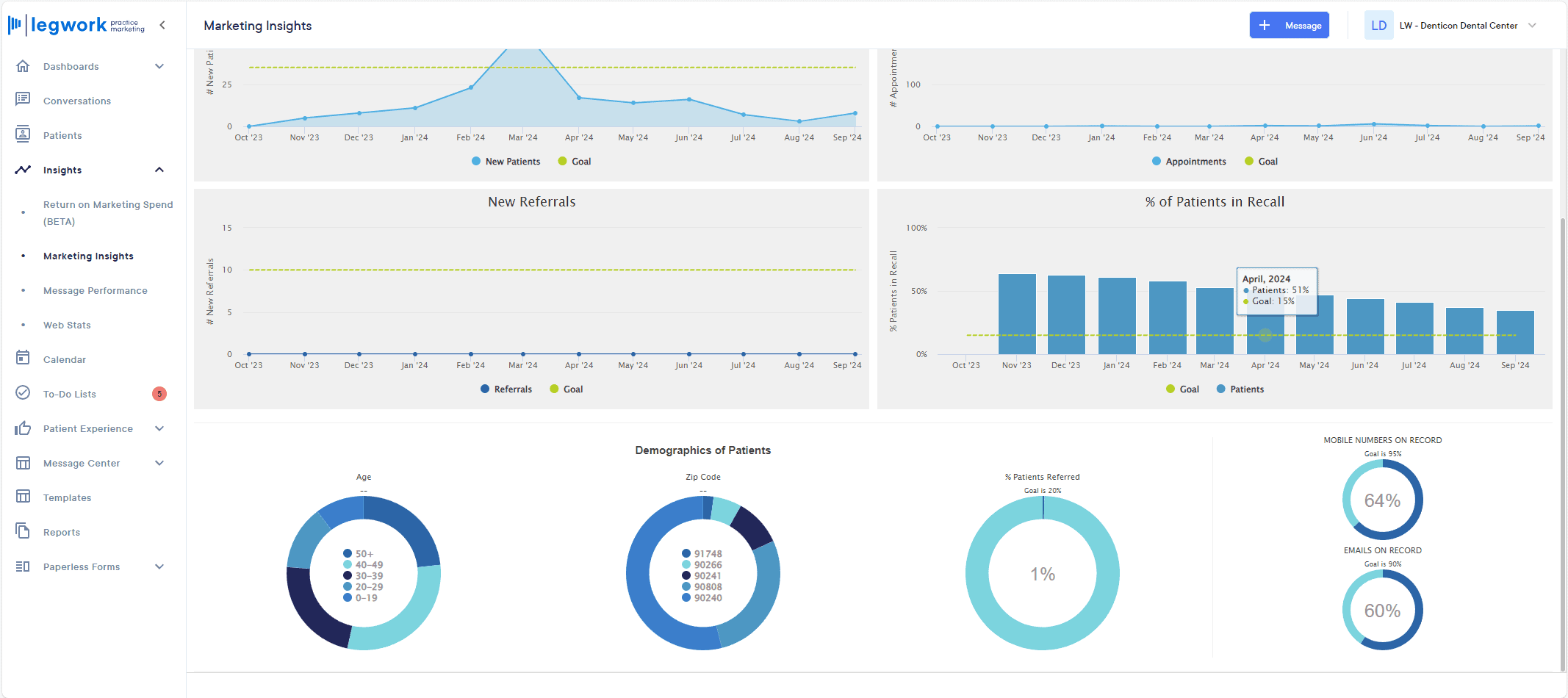
Task: Hide Patients series in Recall chart legend
Action: pos(1240,389)
